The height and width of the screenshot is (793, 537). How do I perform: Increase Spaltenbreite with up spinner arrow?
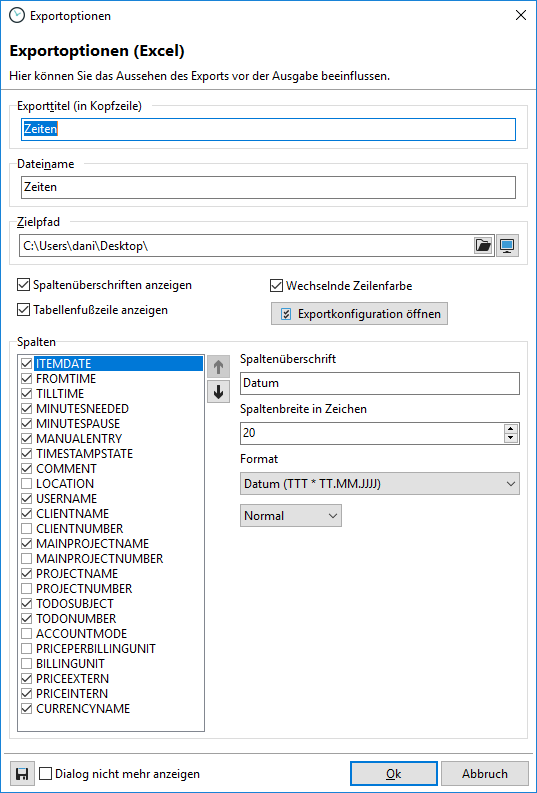(511, 428)
